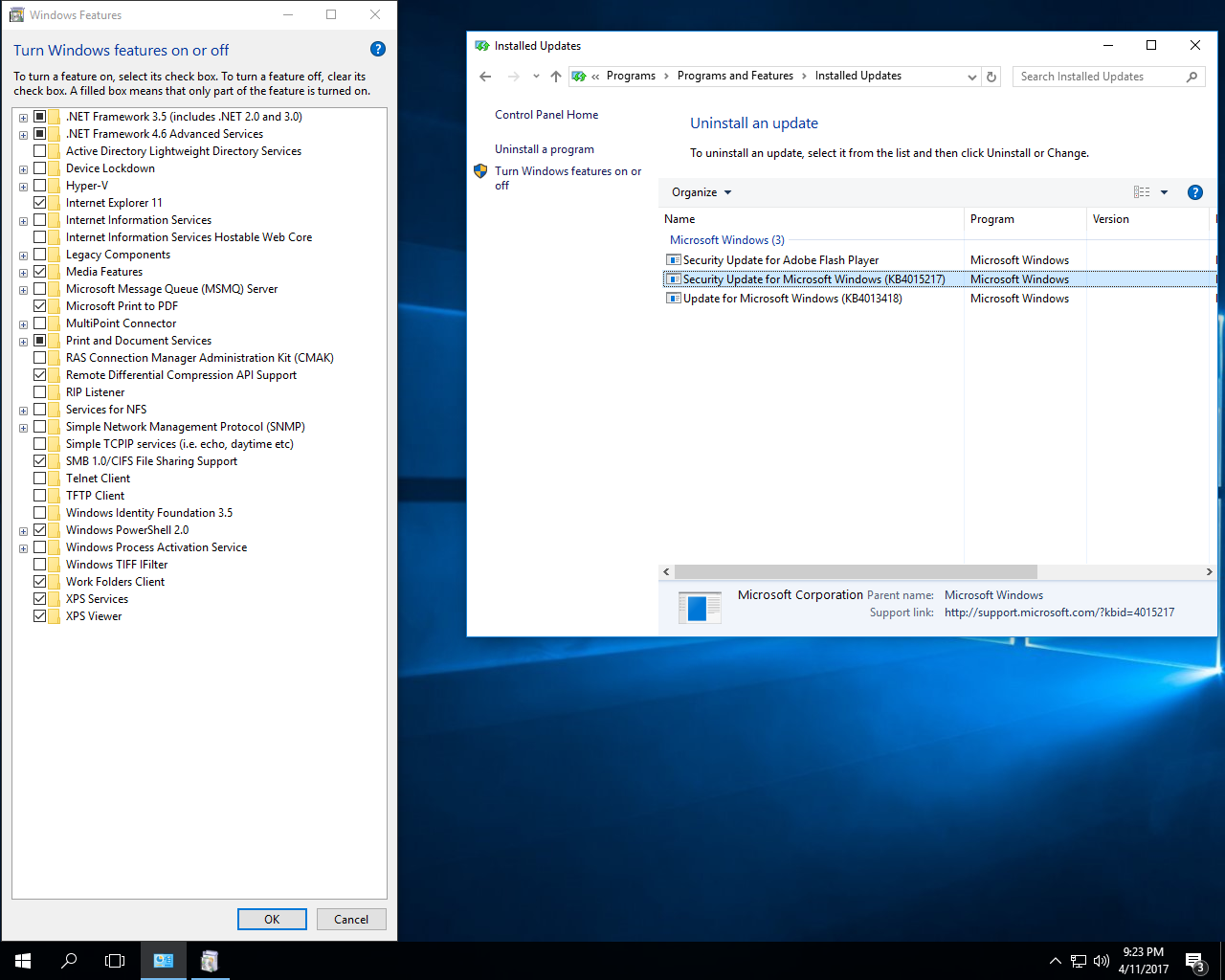Click the Search Installed Updates field
This screenshot has height=980, width=1225.
[1100, 77]
